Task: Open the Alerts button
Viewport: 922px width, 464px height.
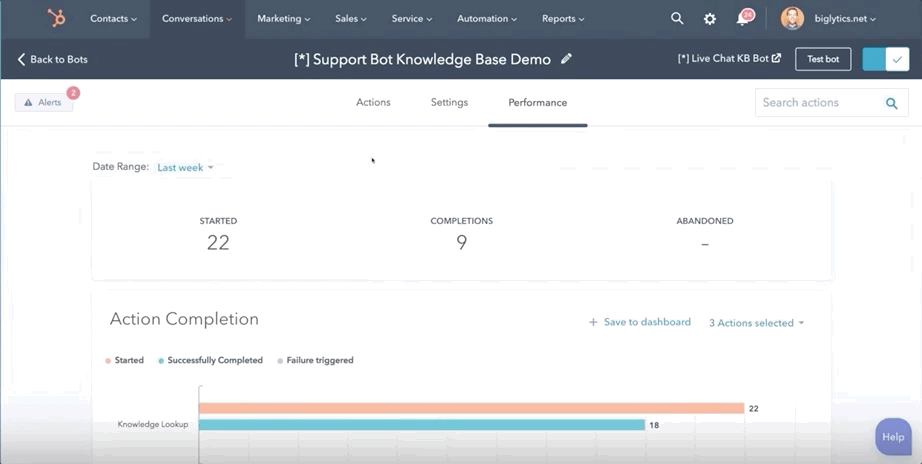Action: pyautogui.click(x=44, y=102)
